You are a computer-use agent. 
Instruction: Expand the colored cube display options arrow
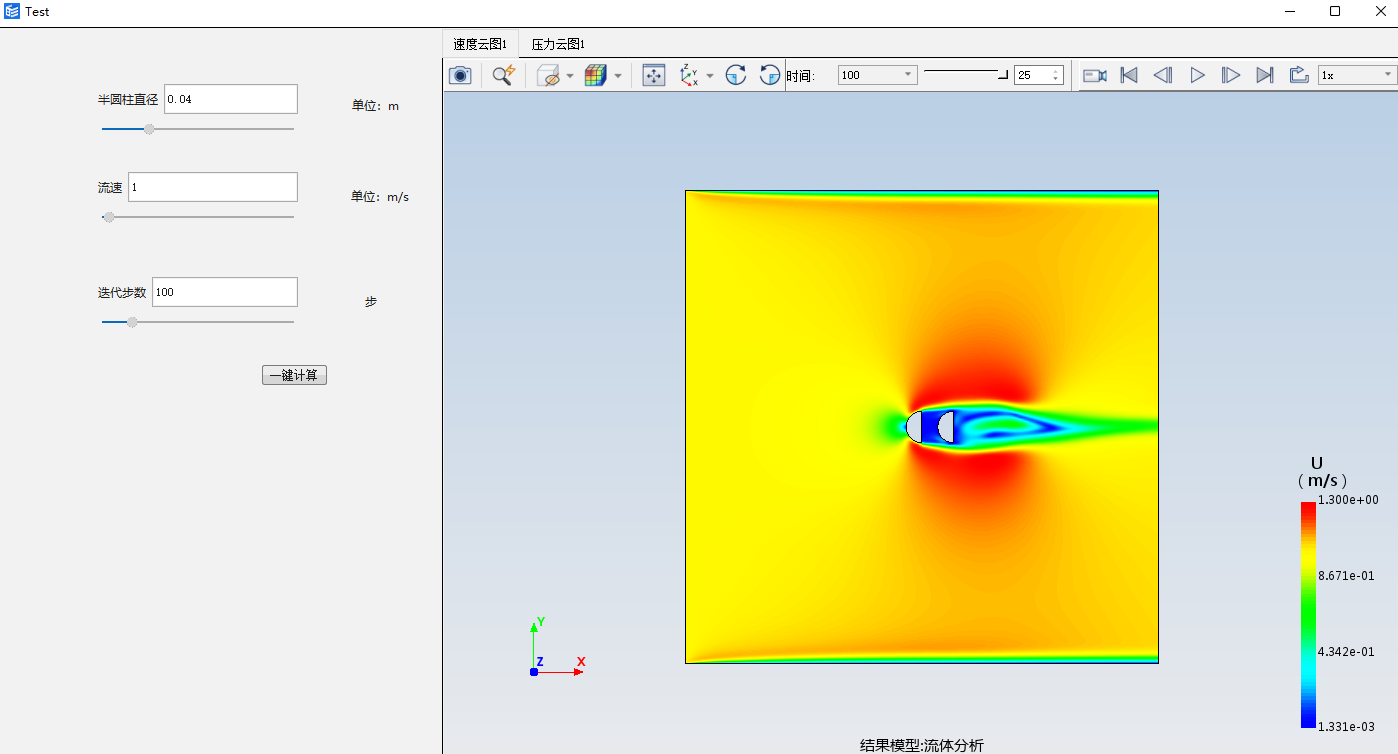(x=617, y=76)
